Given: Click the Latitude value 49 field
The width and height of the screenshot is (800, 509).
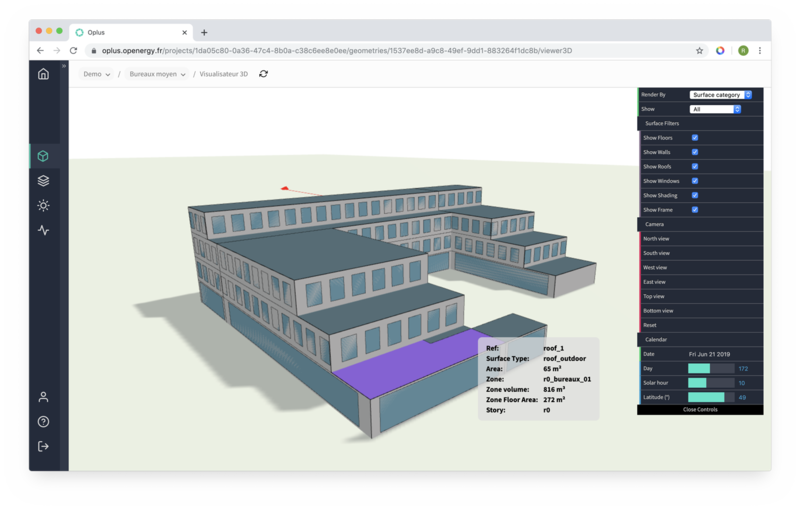Looking at the screenshot, I should [742, 397].
